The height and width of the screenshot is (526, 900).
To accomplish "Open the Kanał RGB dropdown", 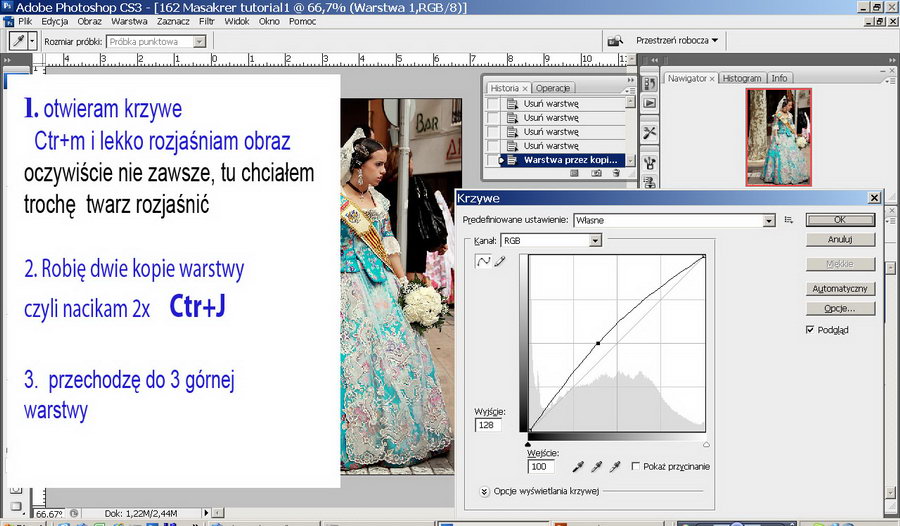I will (595, 240).
